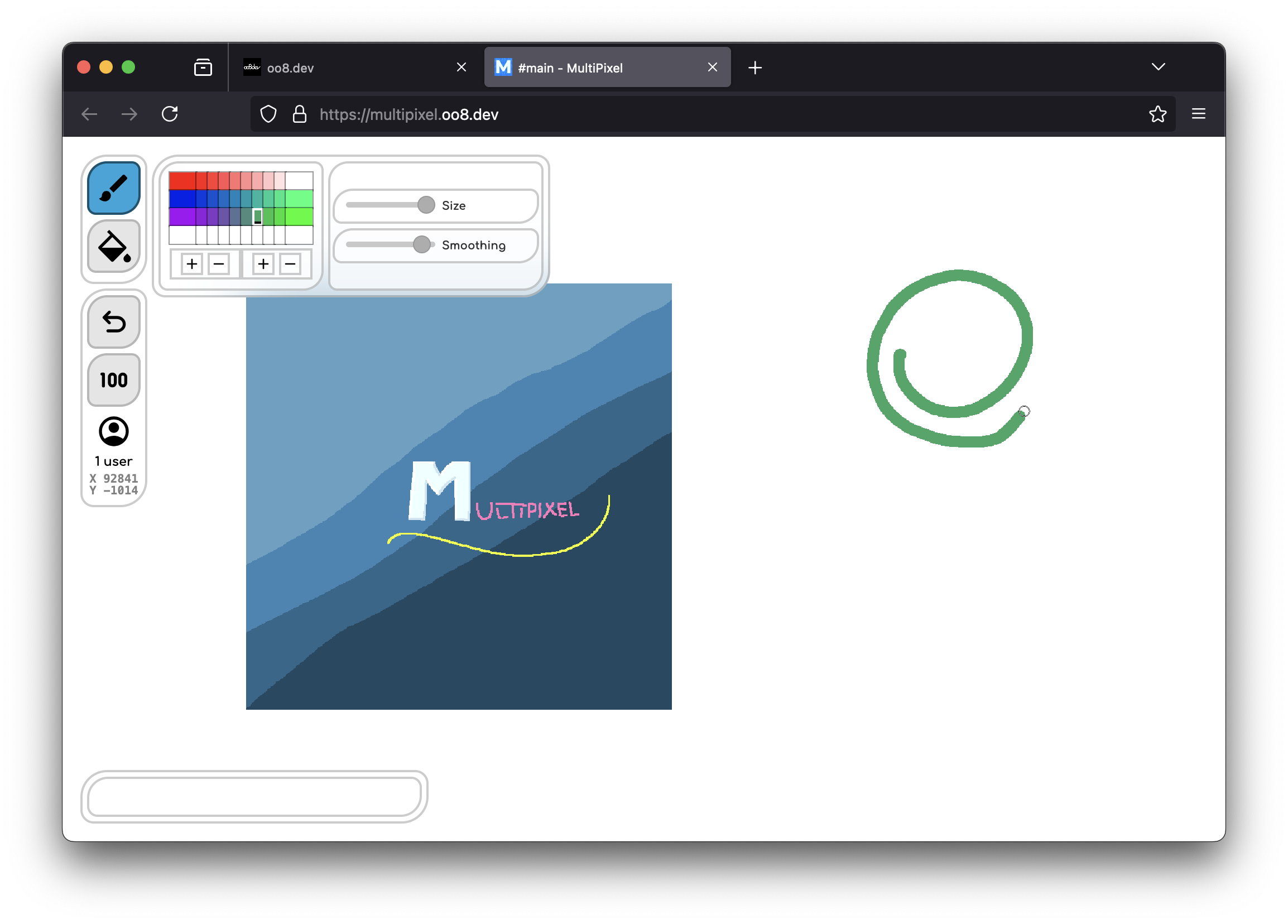Click the second minus button under palette
Screen dimensions: 1288x924
coord(290,264)
